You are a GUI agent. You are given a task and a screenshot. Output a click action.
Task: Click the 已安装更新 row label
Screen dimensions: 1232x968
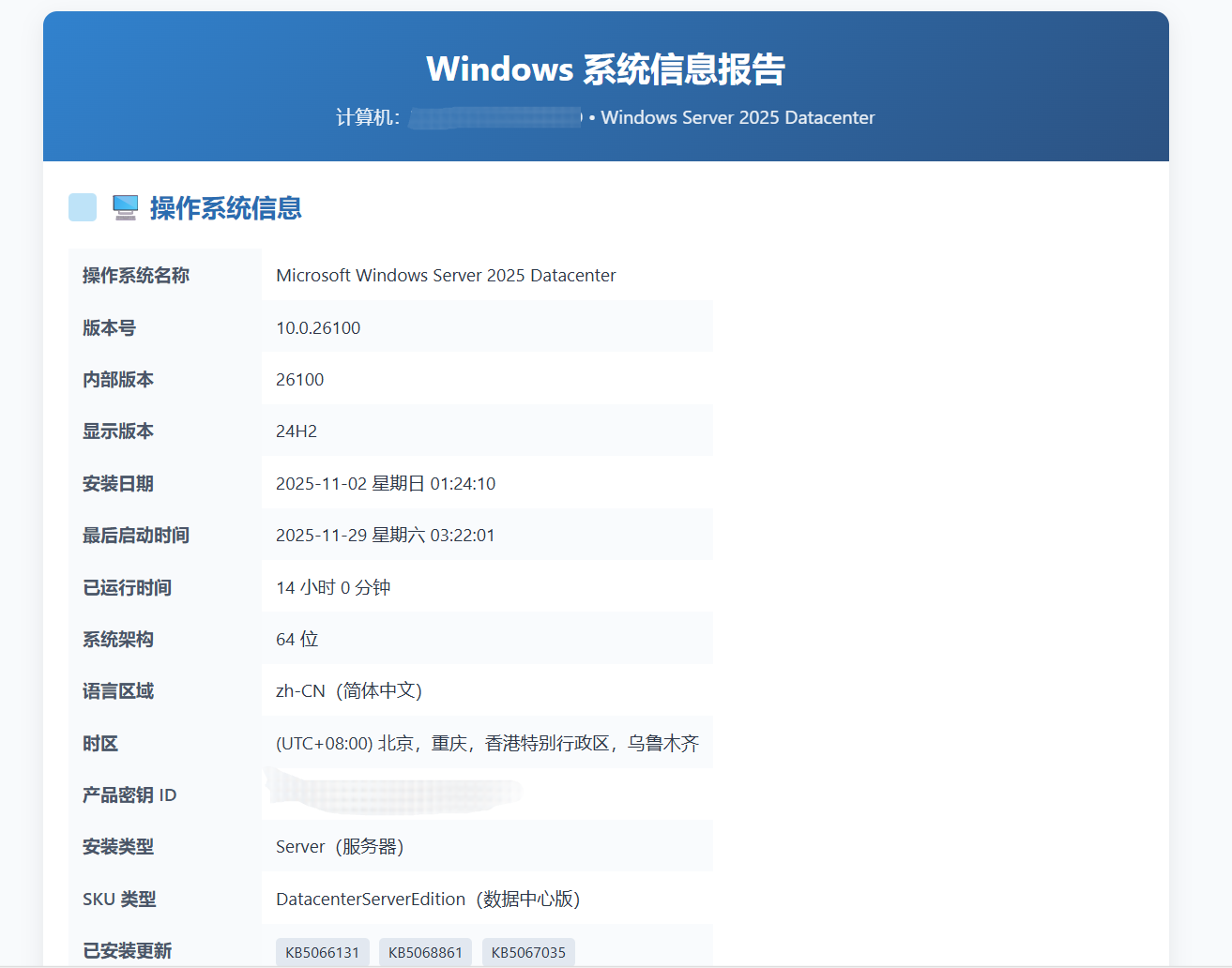pos(127,950)
